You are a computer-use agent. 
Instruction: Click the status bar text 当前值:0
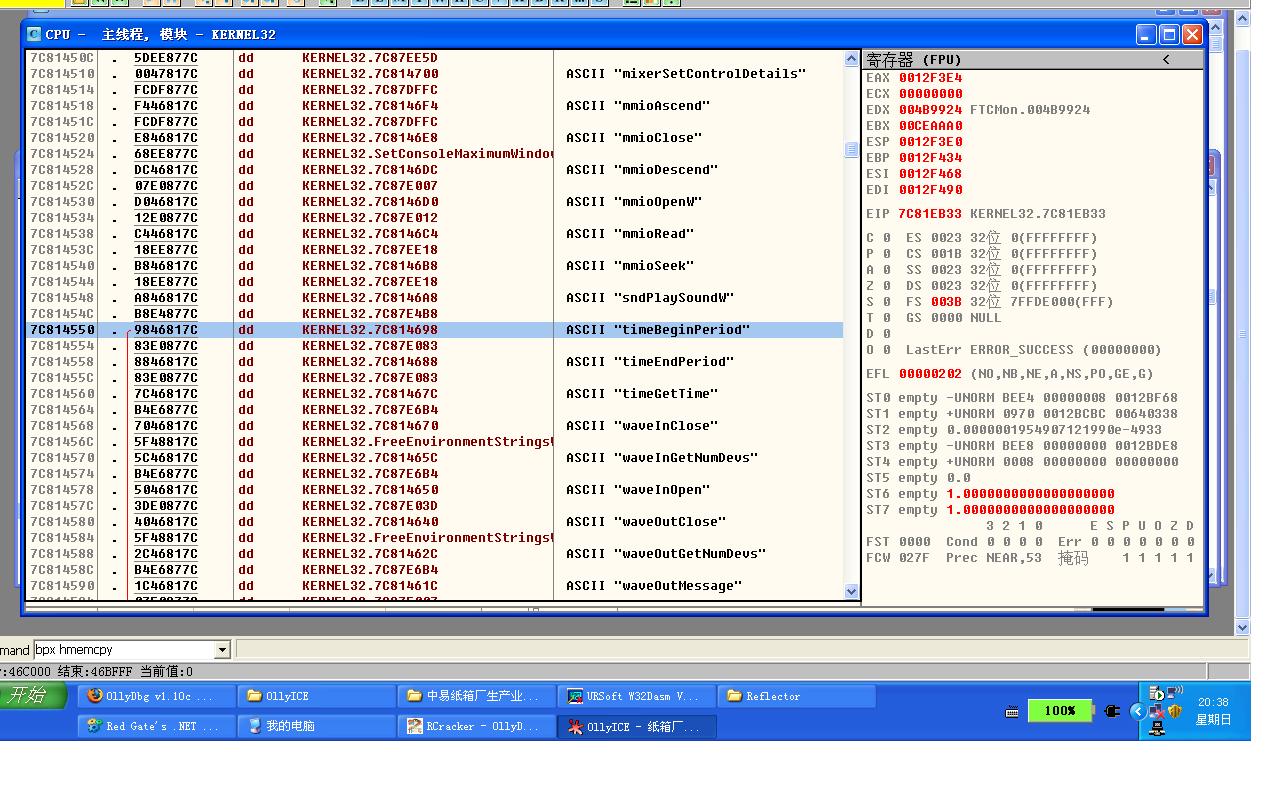(x=166, y=672)
